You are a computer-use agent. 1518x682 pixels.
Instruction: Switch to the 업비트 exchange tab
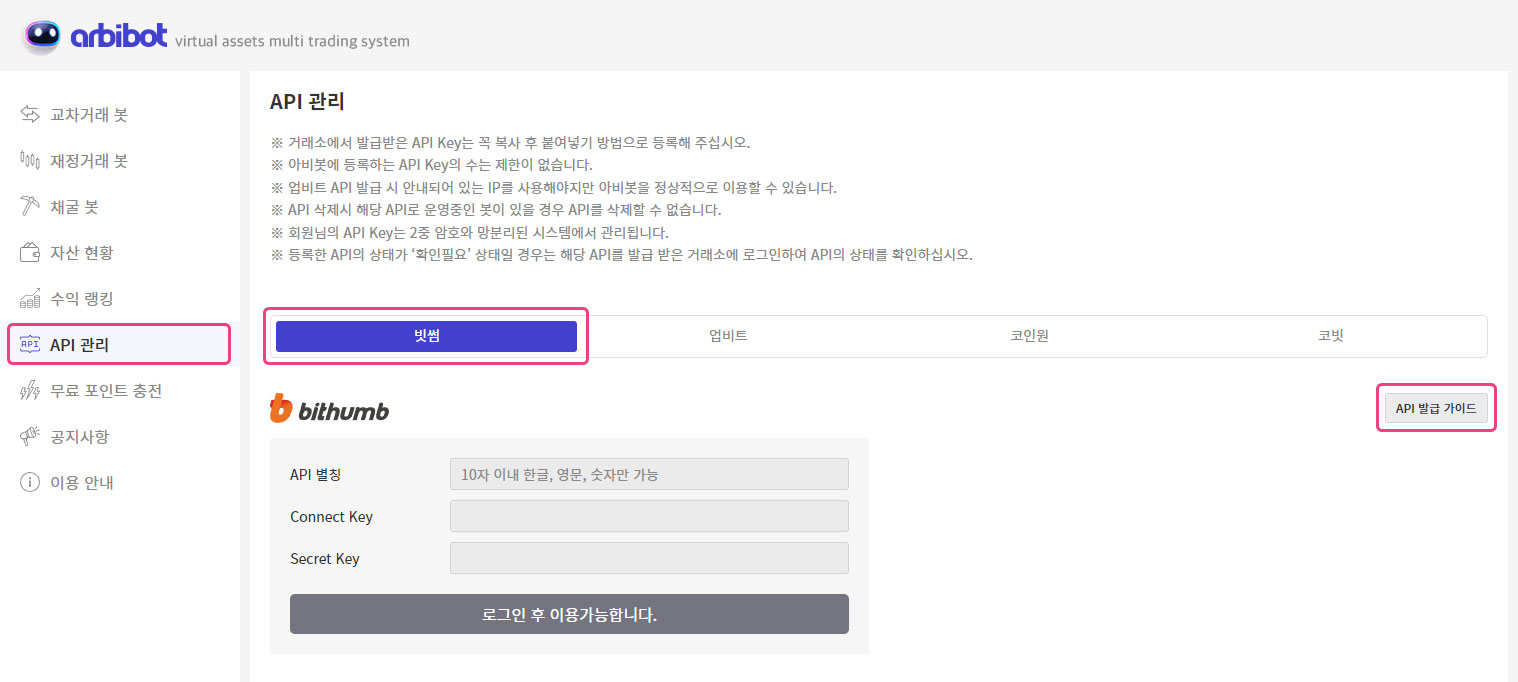tap(728, 336)
